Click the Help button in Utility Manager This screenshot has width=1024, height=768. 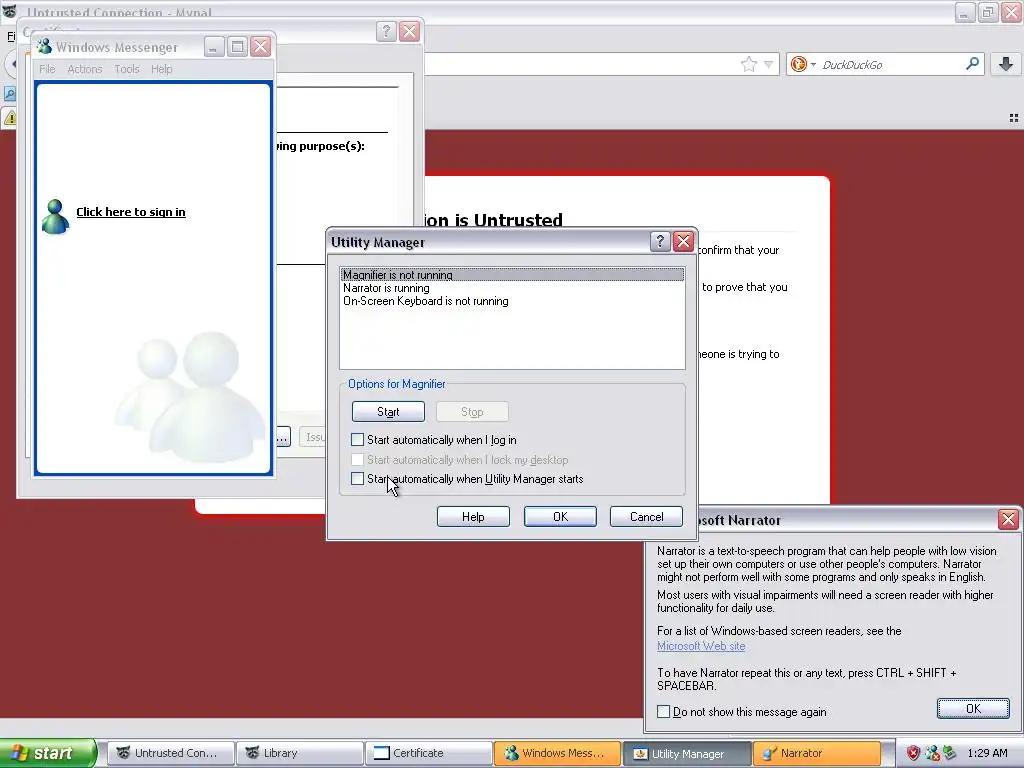[x=473, y=517]
